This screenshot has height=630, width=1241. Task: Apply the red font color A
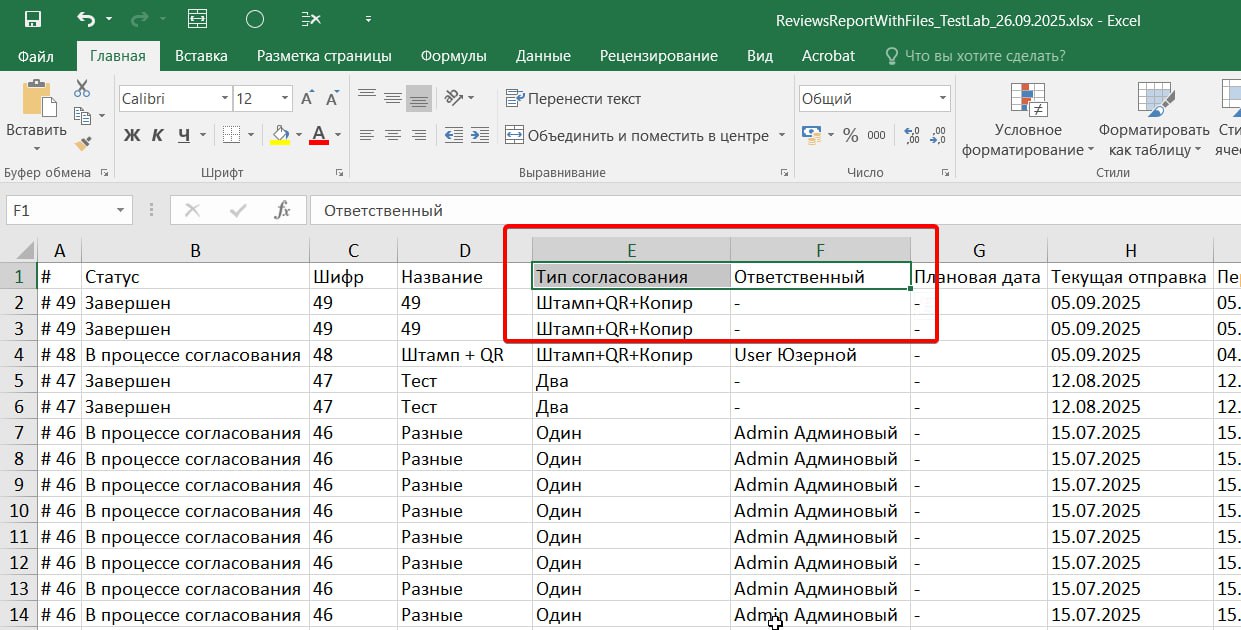coord(319,135)
